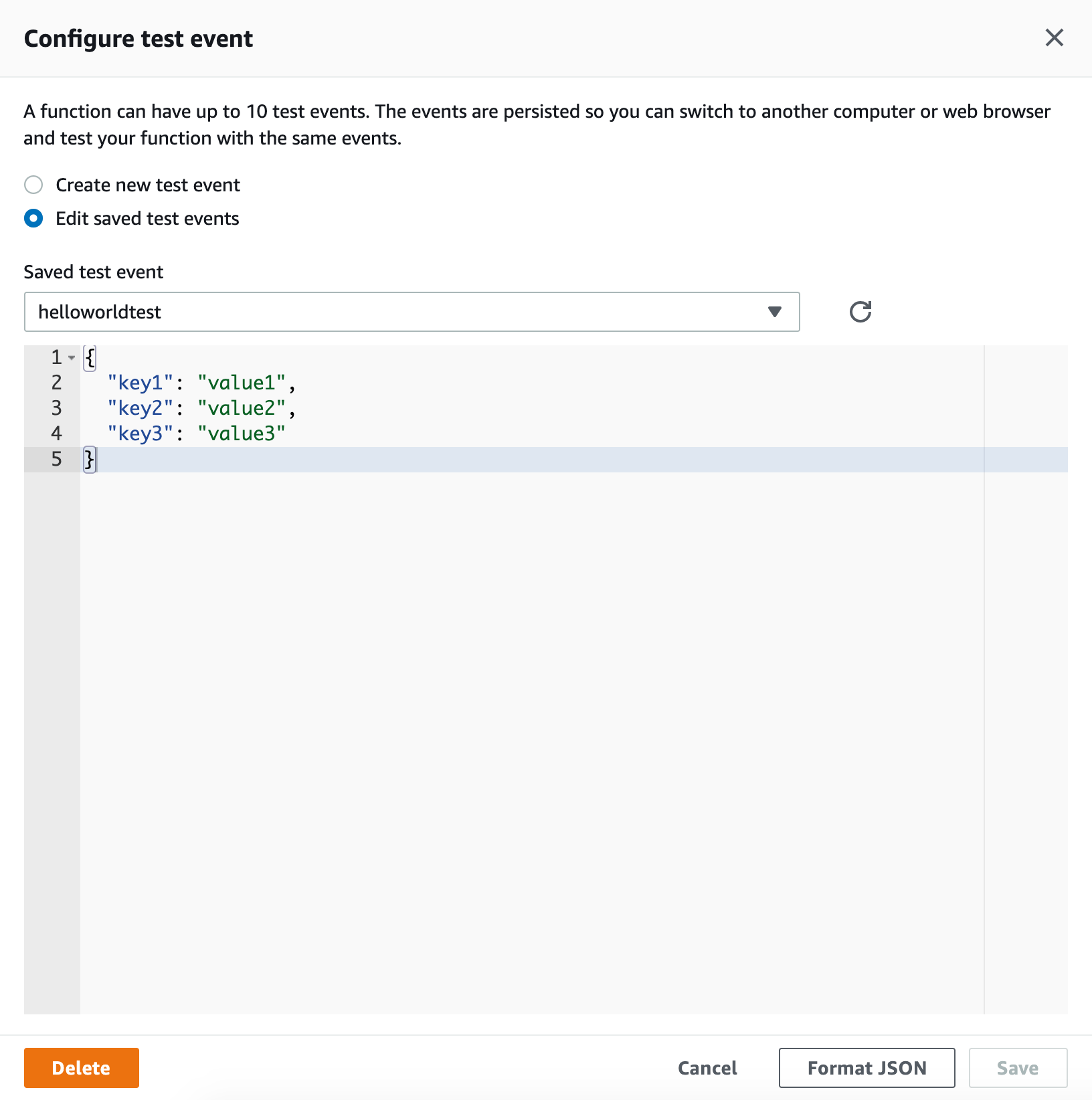Click the Format JSON button
This screenshot has width=1092, height=1100.
tap(867, 1068)
